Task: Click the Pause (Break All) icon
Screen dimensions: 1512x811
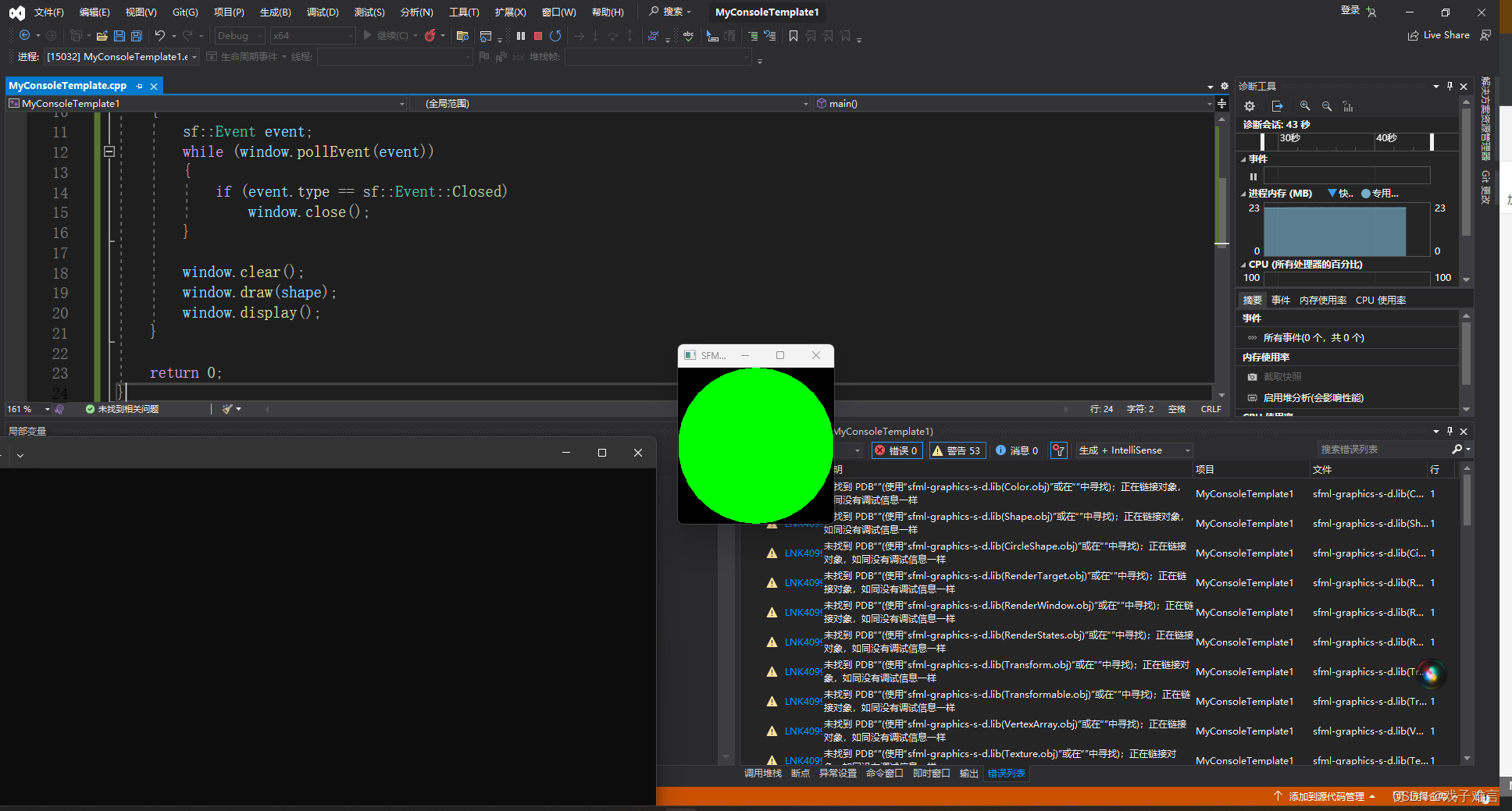Action: click(520, 35)
